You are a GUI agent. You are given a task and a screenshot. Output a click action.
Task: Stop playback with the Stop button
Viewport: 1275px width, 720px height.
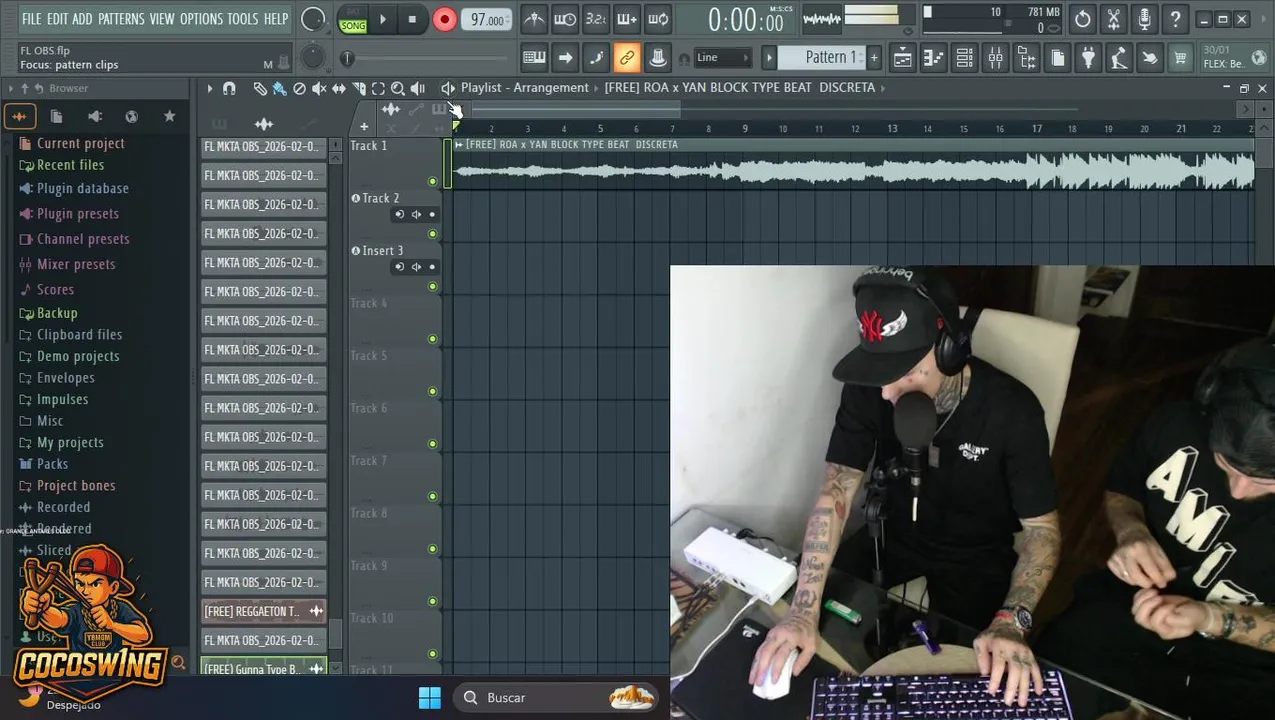[412, 19]
